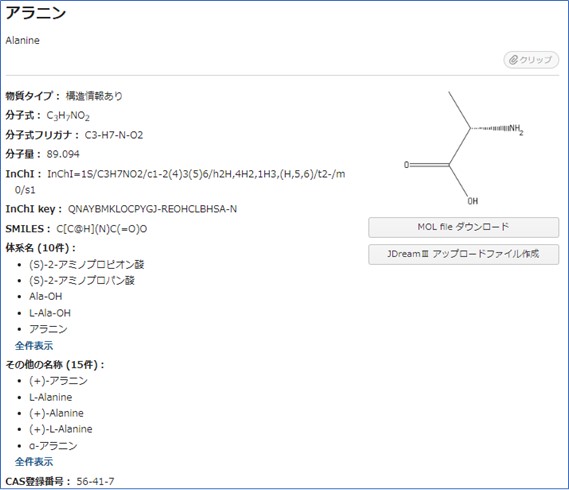Show all 体系名 entries via 全件表示
569x490 pixels.
(34, 346)
